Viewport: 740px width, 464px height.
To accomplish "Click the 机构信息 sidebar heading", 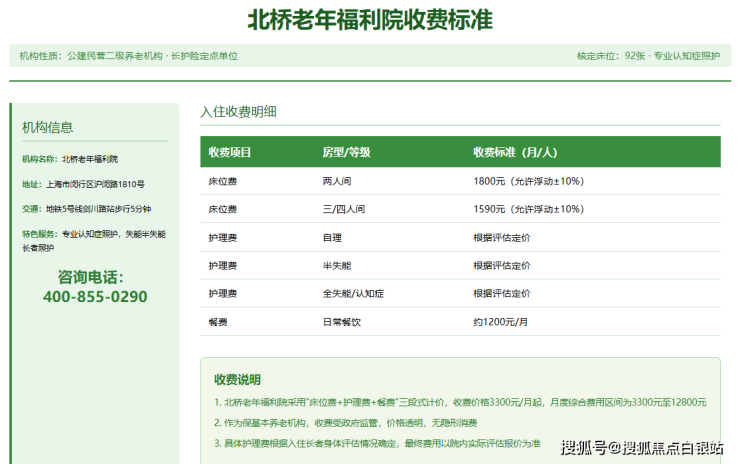I will 48,127.
